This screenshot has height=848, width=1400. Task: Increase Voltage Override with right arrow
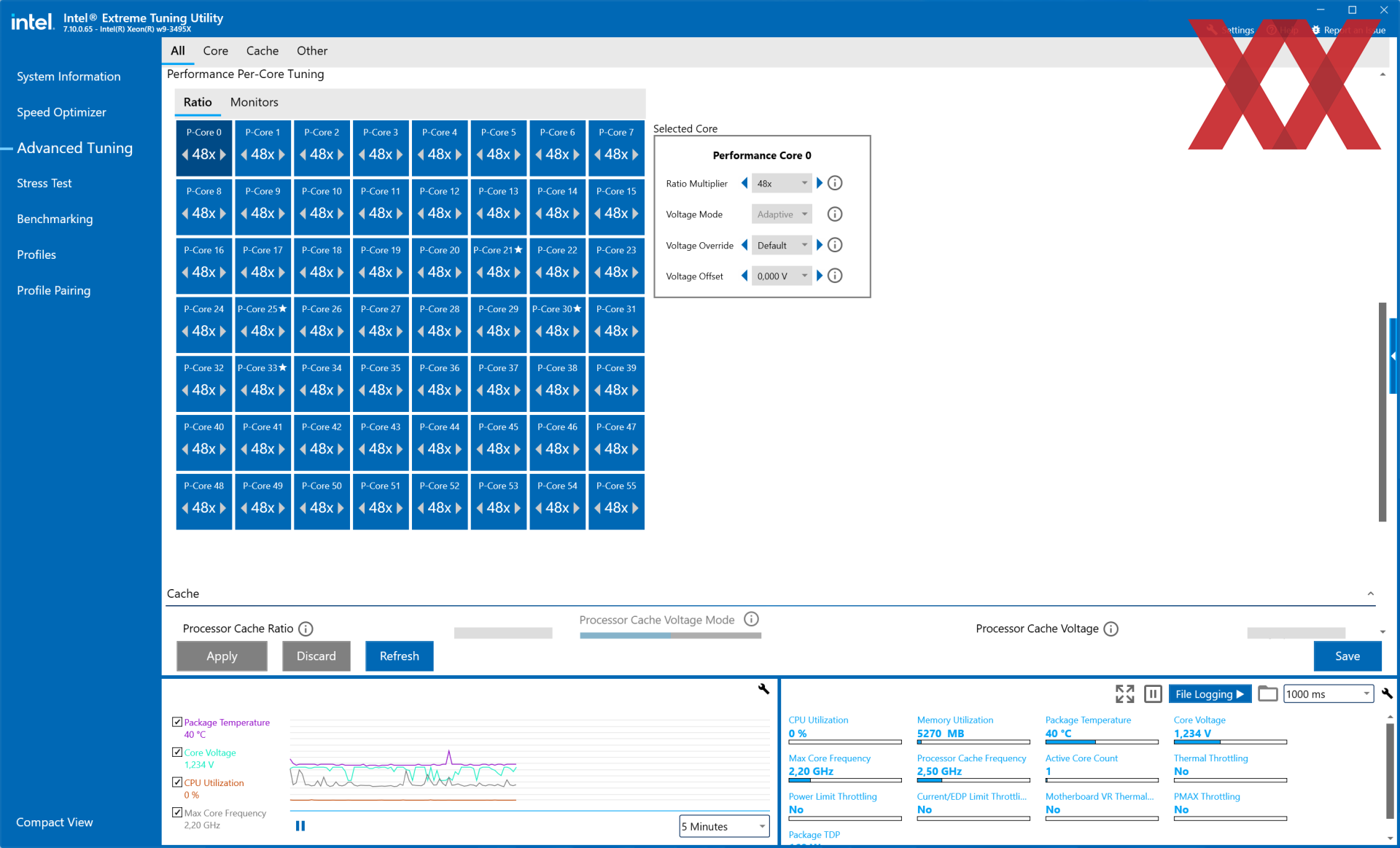[x=819, y=245]
